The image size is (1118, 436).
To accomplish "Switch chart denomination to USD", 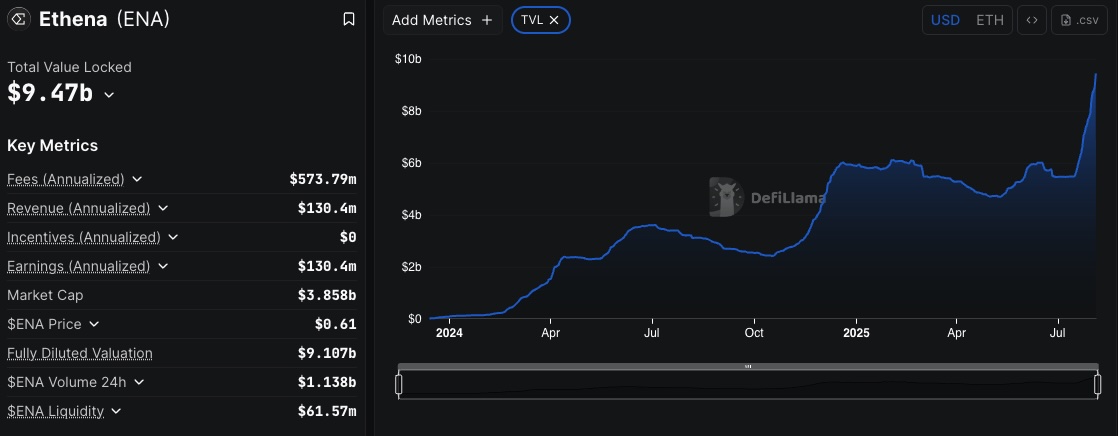I will click(945, 20).
